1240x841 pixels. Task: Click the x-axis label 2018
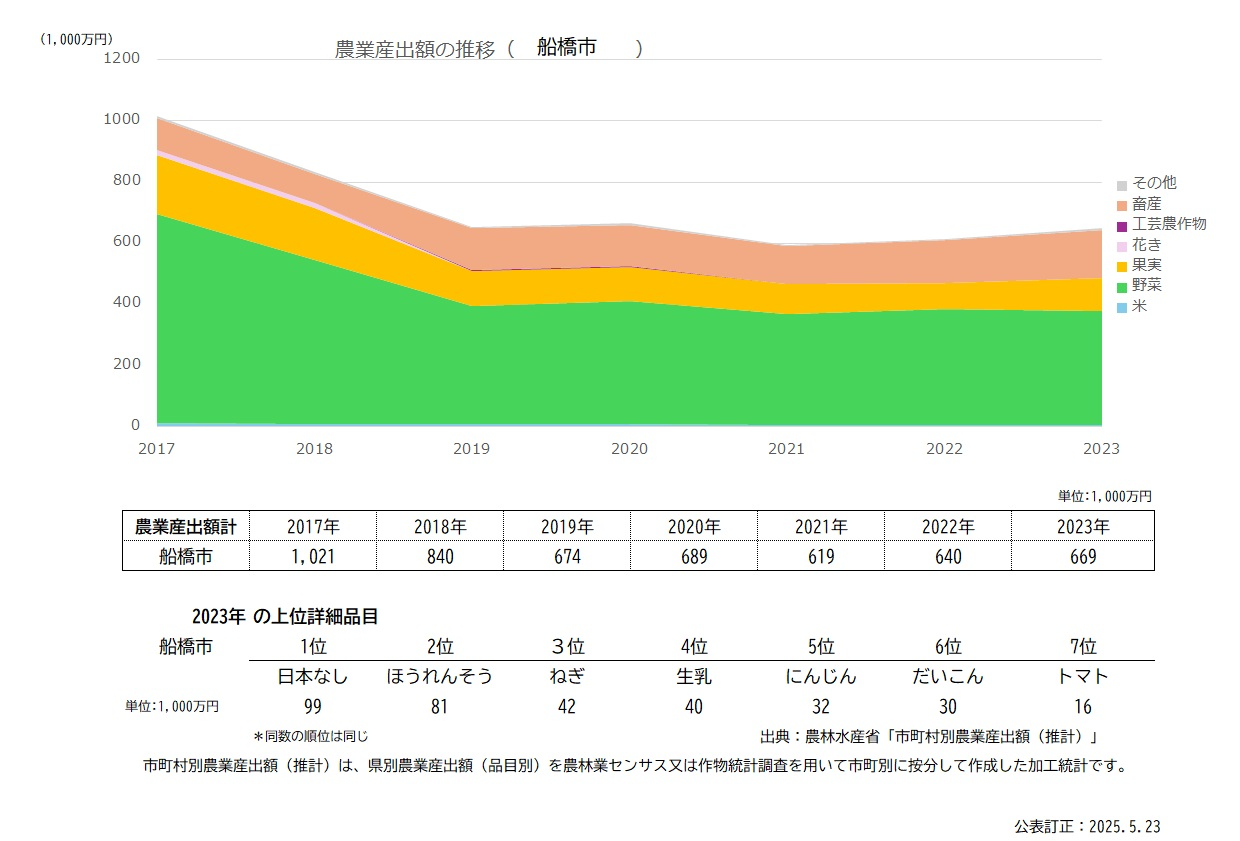tap(314, 449)
